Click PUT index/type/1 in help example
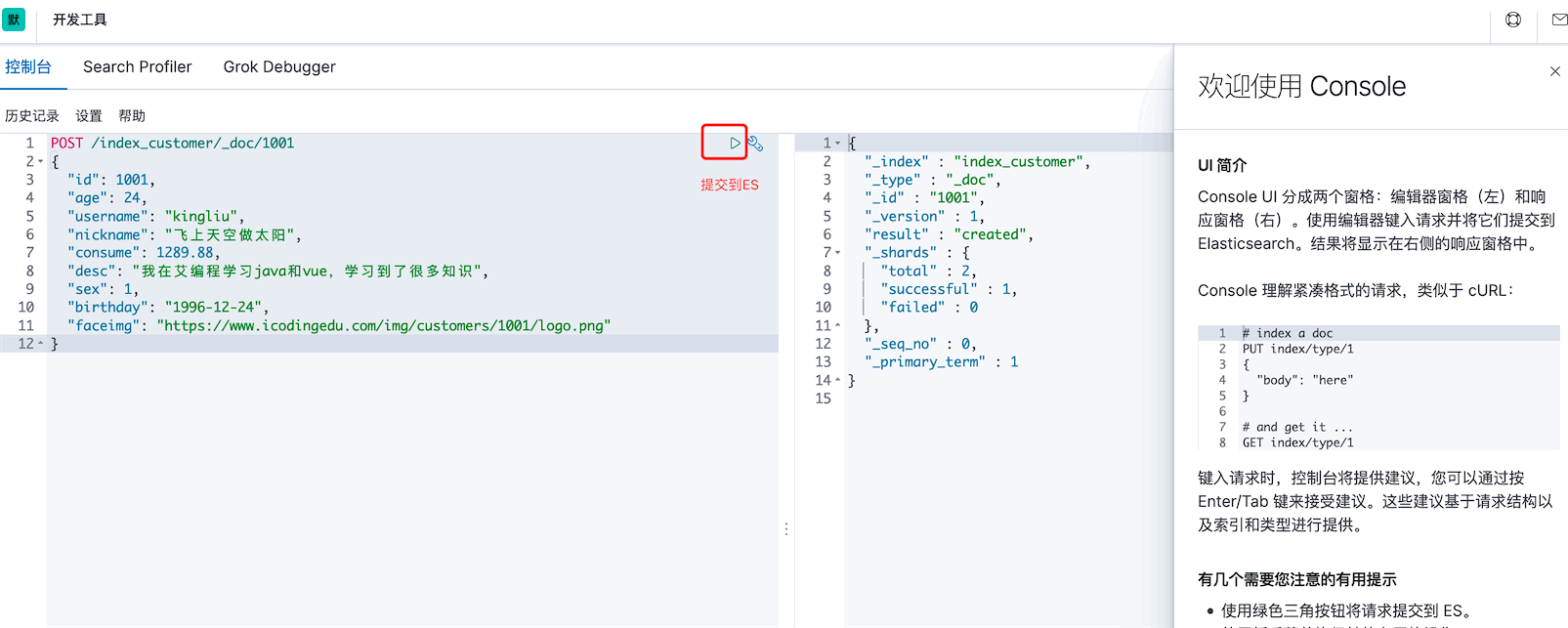The height and width of the screenshot is (628, 1568). (1298, 349)
